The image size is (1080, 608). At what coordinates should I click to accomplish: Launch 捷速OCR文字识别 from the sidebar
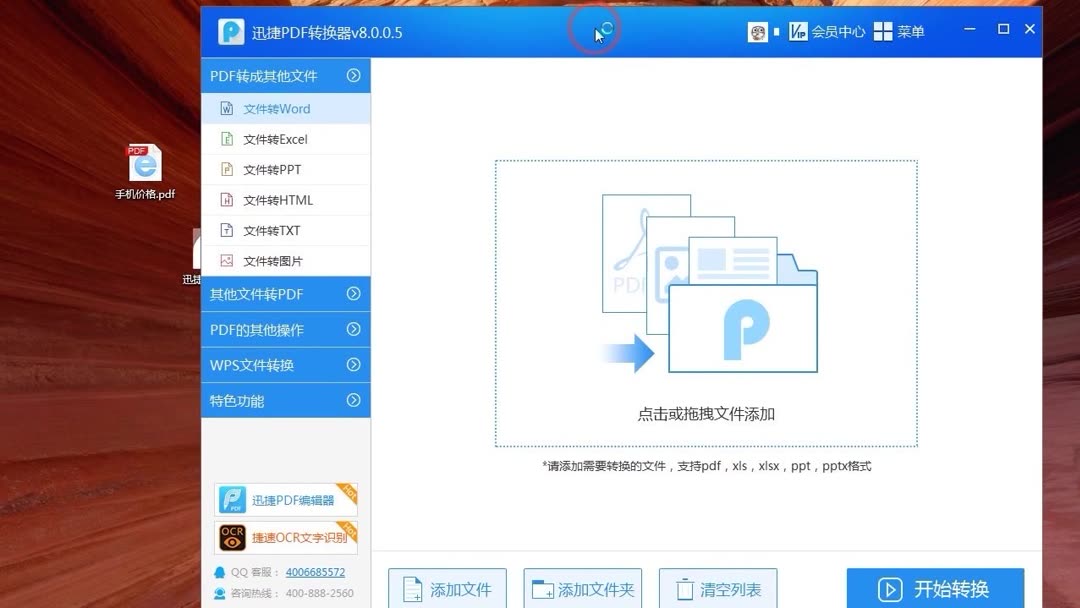pos(231,537)
